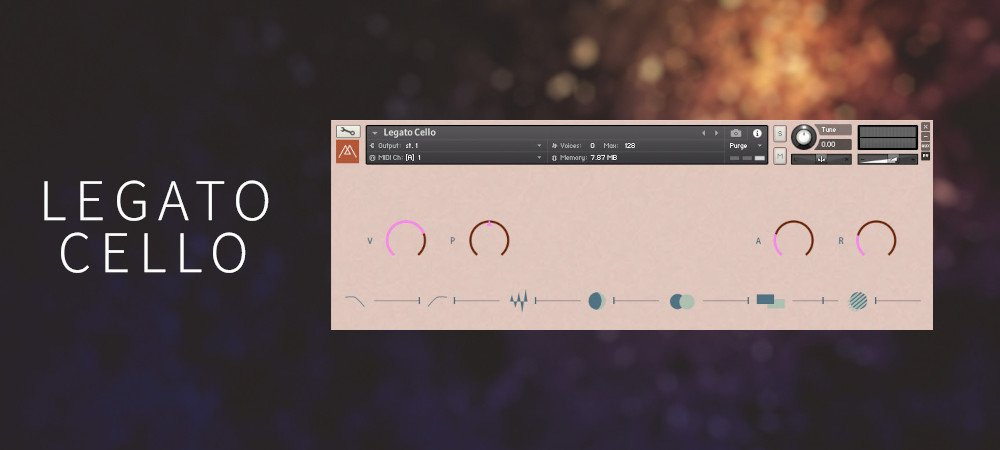This screenshot has width=1000, height=450.
Task: Go to next instrument with right arrow
Action: pos(716,133)
